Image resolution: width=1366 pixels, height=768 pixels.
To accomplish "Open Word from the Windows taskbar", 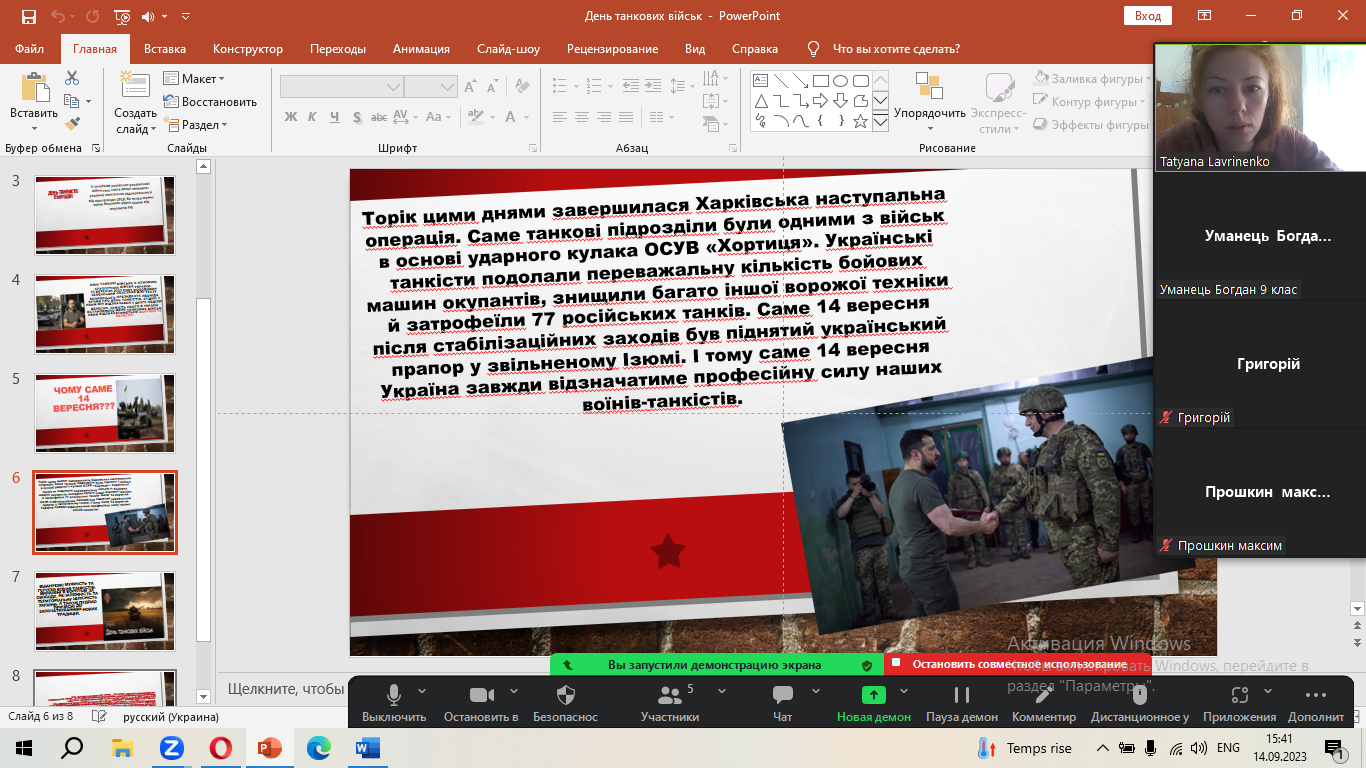I will [366, 747].
